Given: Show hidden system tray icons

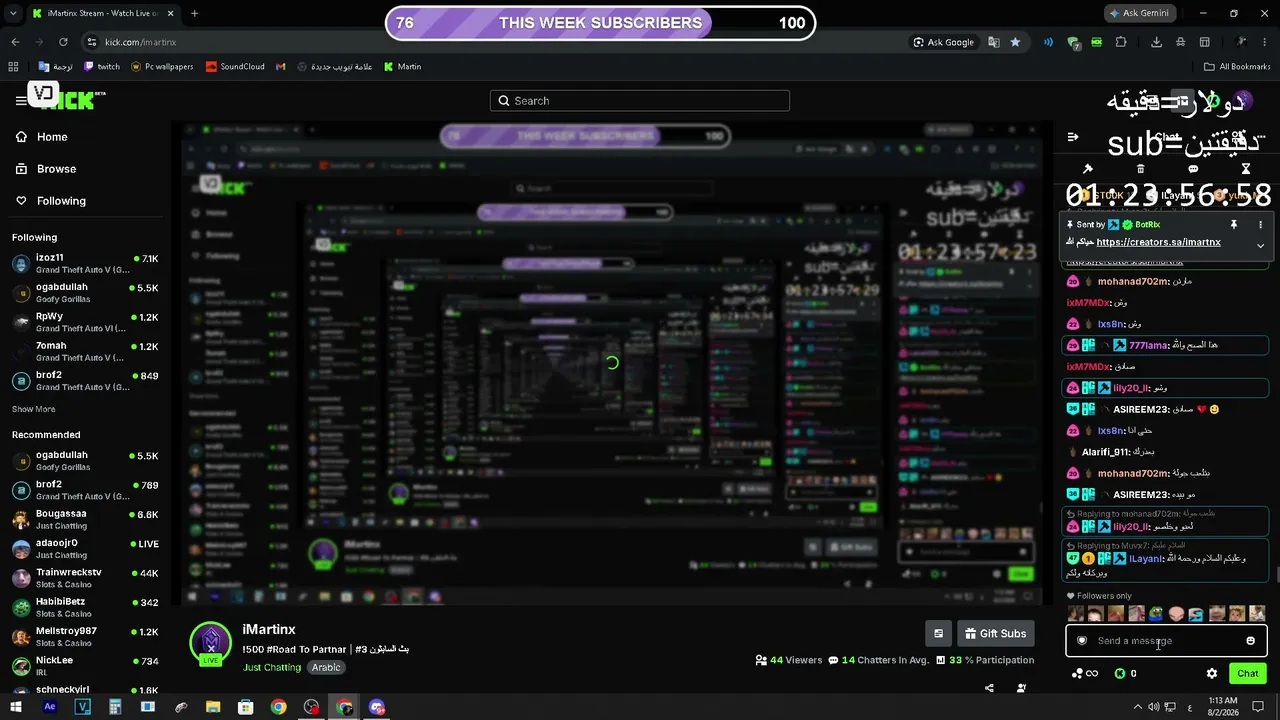Looking at the screenshot, I should (x=1138, y=707).
